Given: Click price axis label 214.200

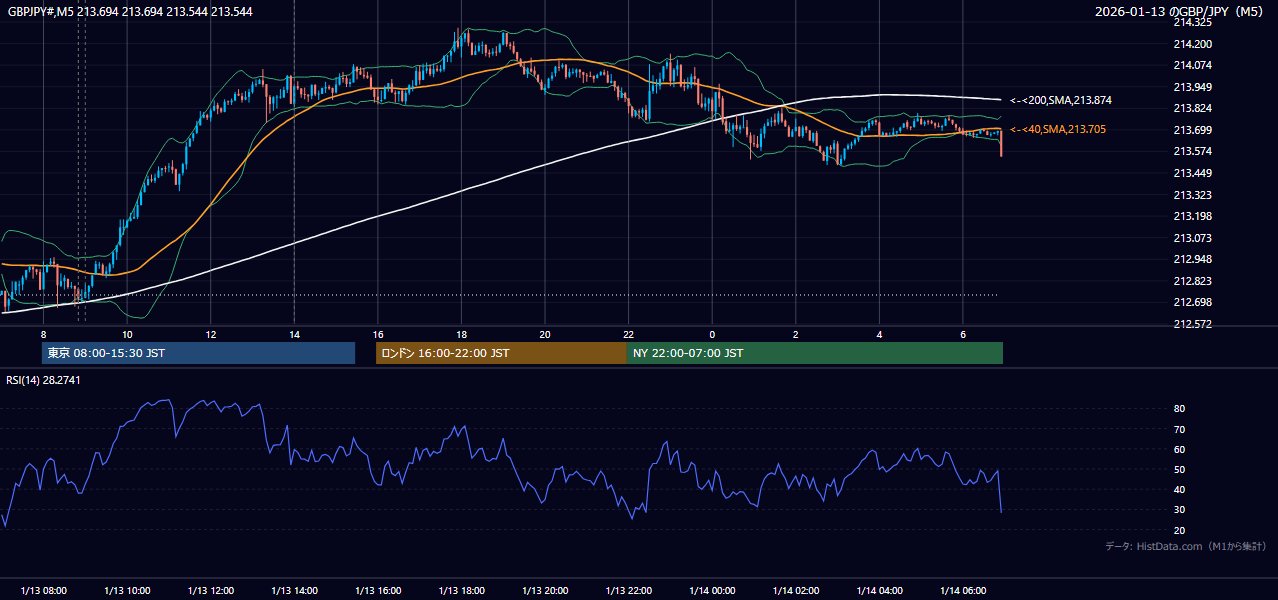Looking at the screenshot, I should (1192, 44).
